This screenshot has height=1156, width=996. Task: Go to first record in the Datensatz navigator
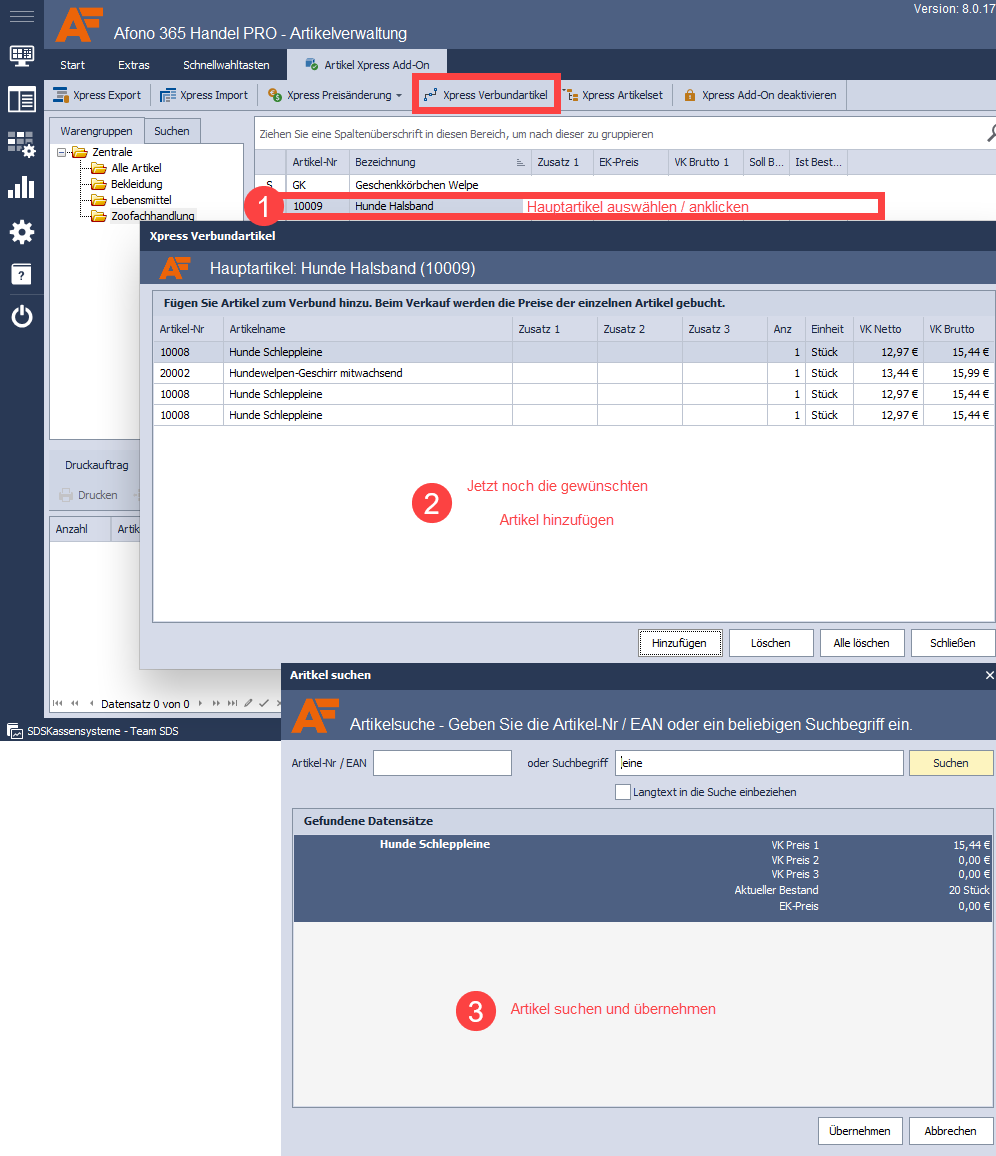click(58, 703)
